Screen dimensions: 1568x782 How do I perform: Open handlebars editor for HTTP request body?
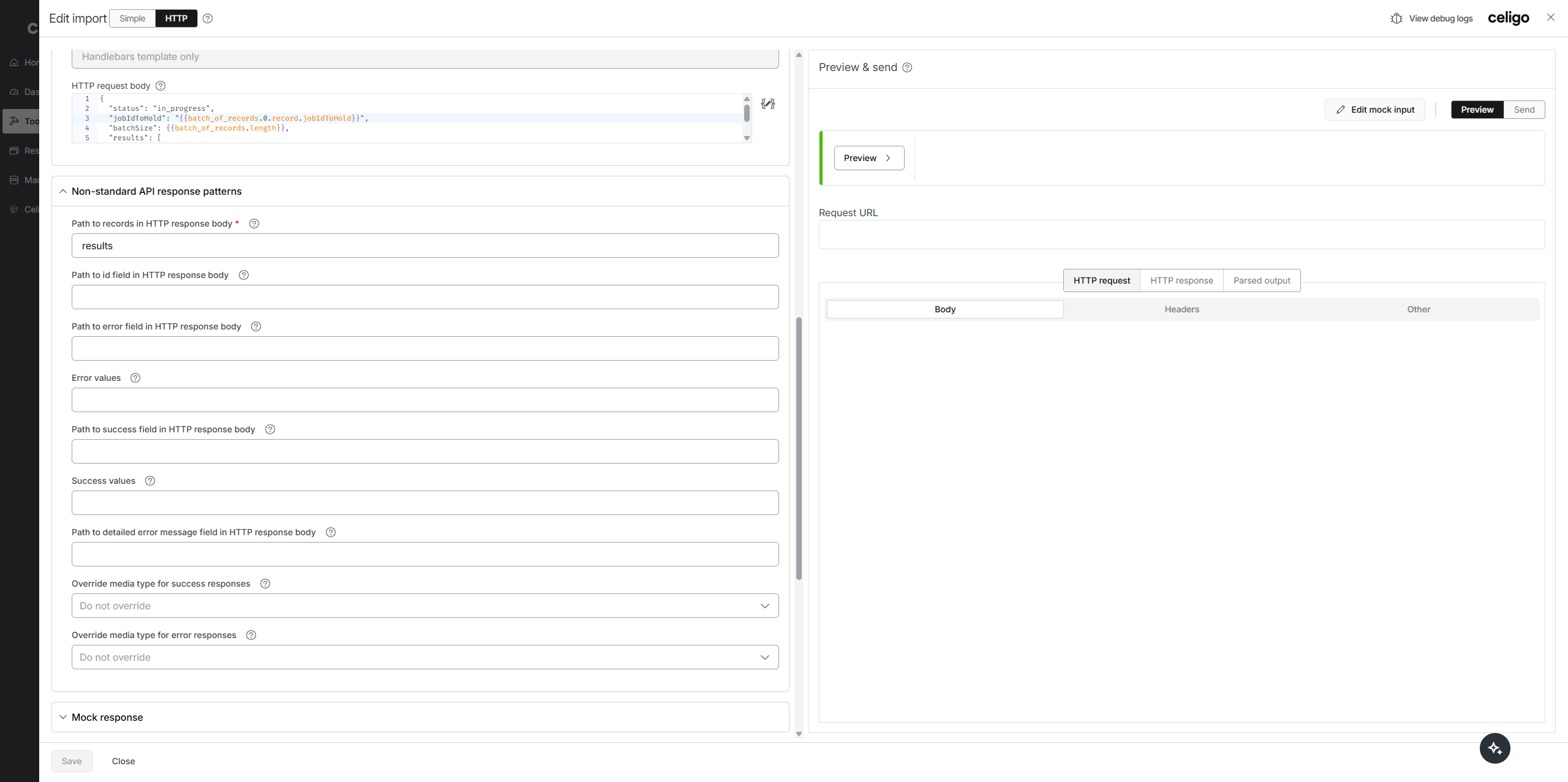coord(767,104)
